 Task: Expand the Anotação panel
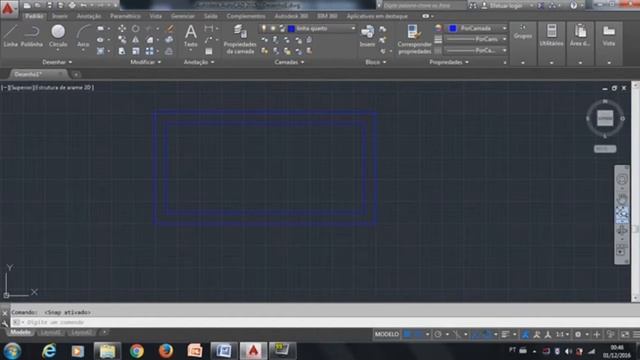pos(199,62)
